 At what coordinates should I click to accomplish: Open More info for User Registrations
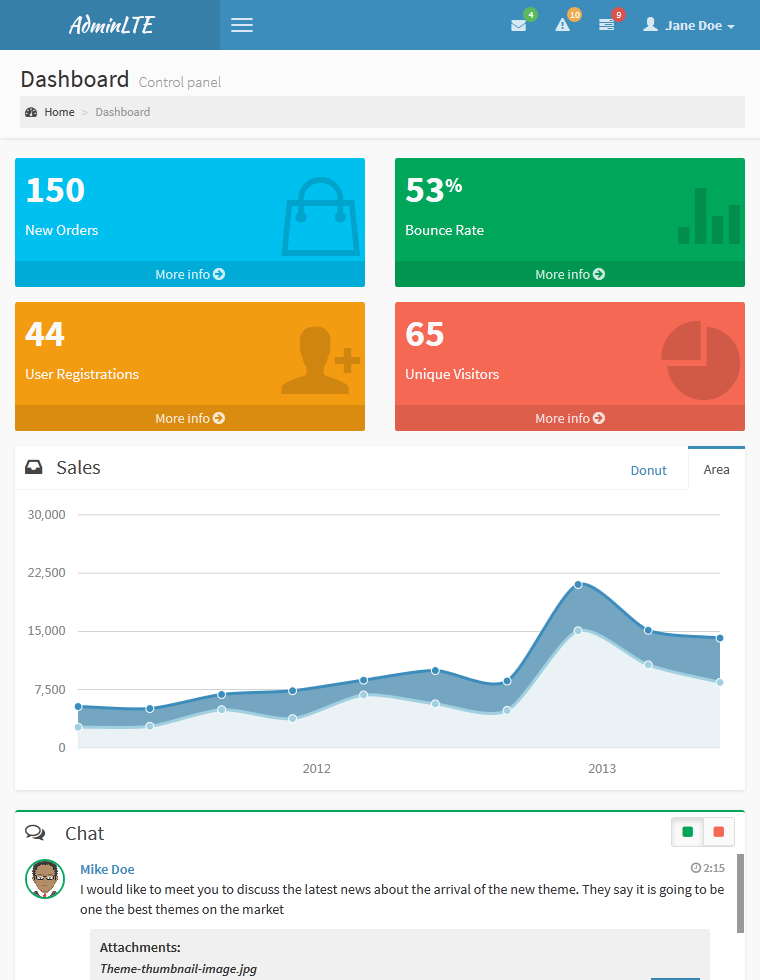tap(190, 418)
